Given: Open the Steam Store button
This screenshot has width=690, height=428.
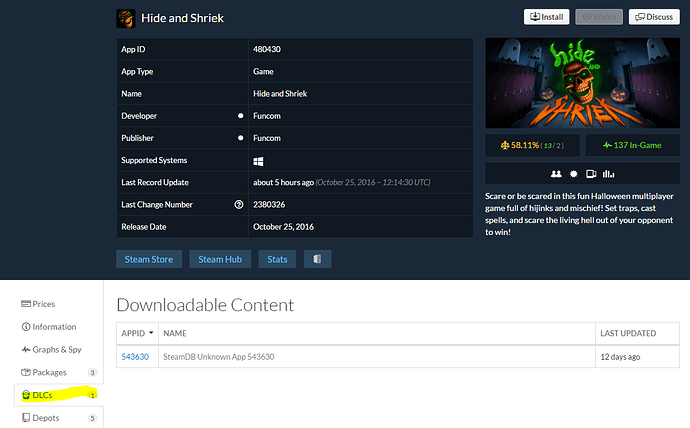Looking at the screenshot, I should pos(149,259).
